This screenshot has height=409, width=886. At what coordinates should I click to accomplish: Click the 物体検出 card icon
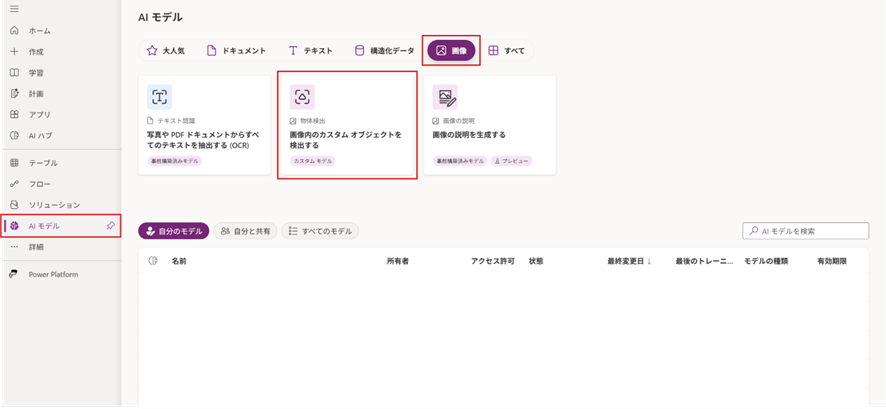[x=302, y=97]
